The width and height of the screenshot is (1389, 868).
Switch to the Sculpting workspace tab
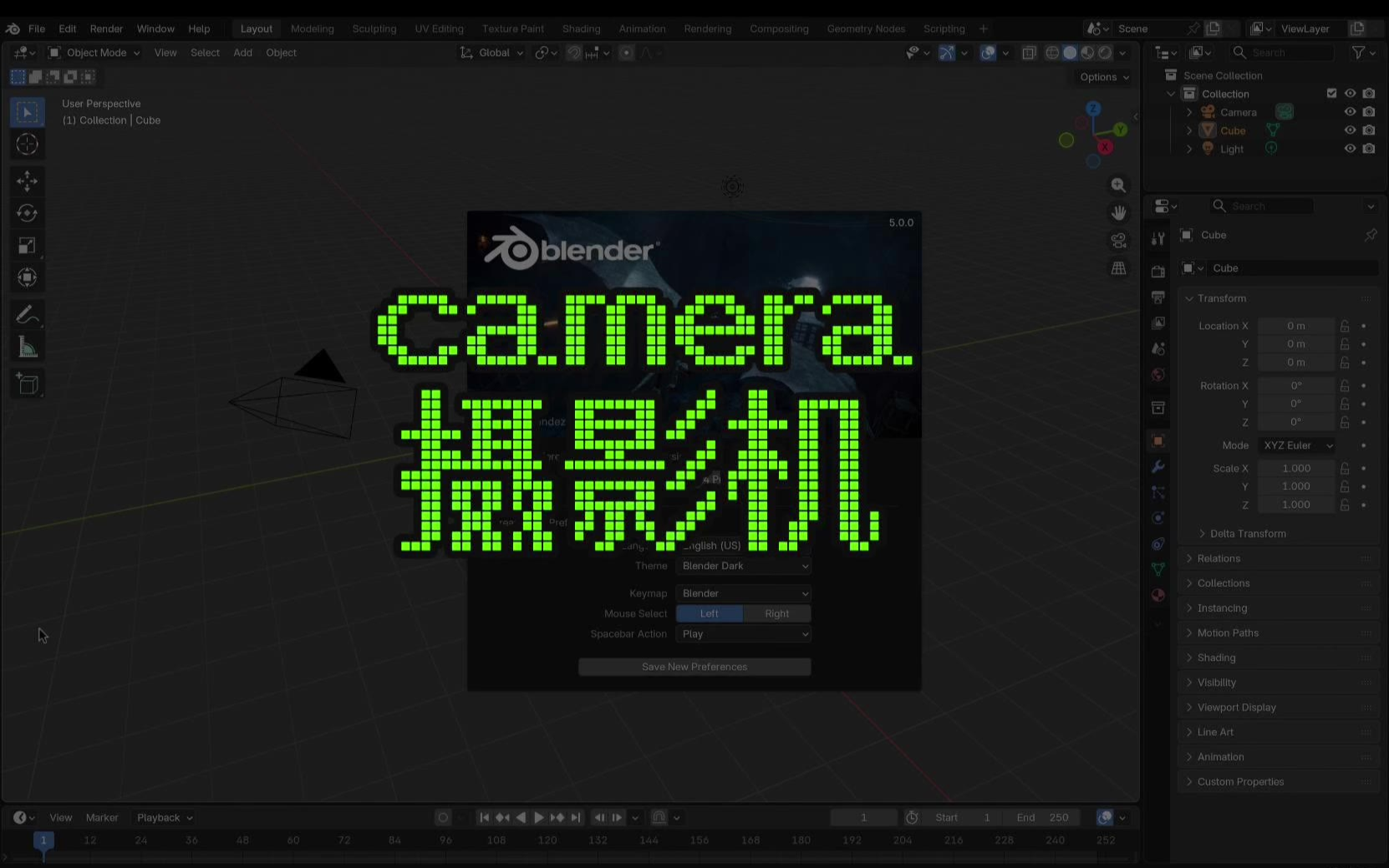point(374,28)
